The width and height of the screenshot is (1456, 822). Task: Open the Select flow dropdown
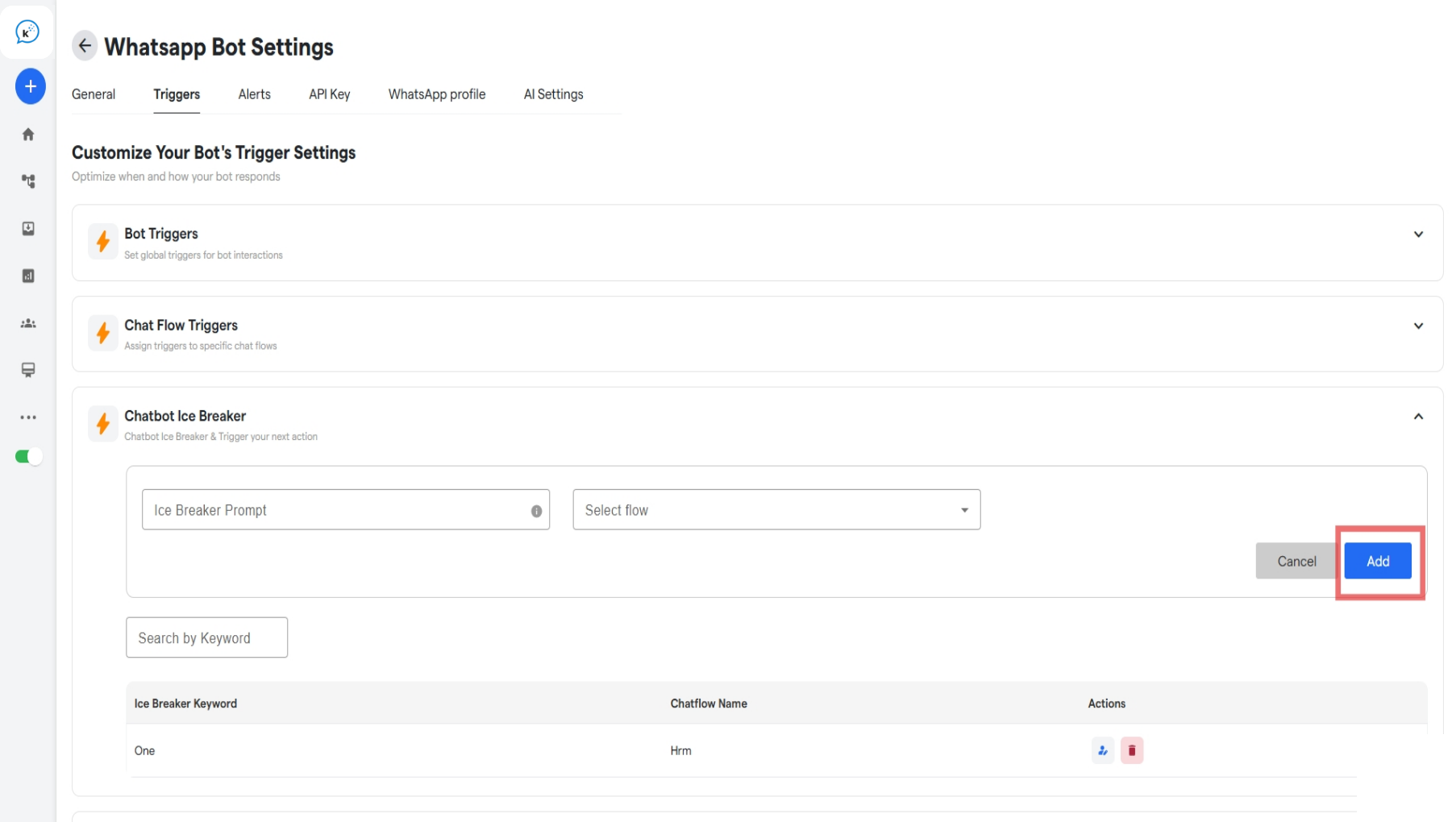(x=776, y=509)
